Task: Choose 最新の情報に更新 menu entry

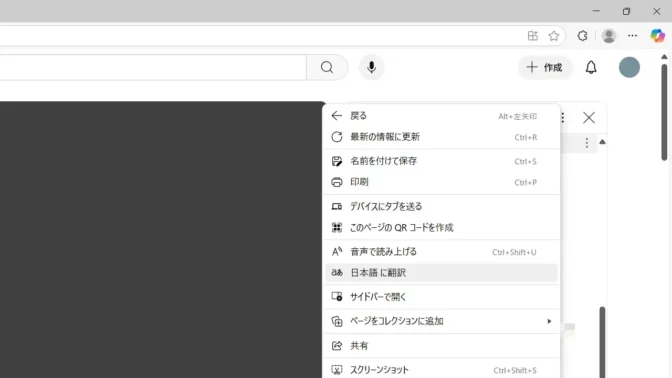Action: pyautogui.click(x=441, y=137)
